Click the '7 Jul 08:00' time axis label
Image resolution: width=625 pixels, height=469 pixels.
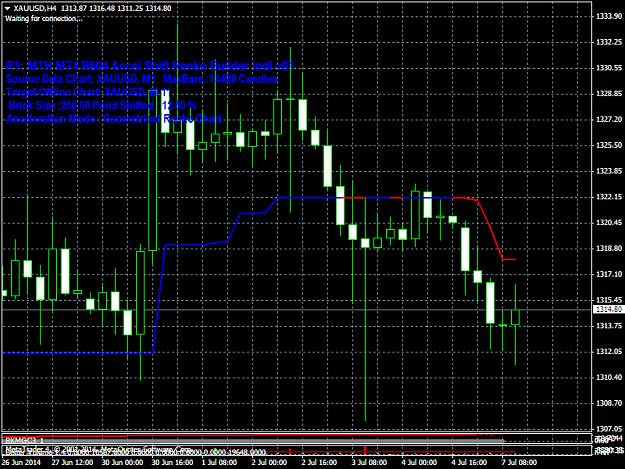click(x=519, y=463)
